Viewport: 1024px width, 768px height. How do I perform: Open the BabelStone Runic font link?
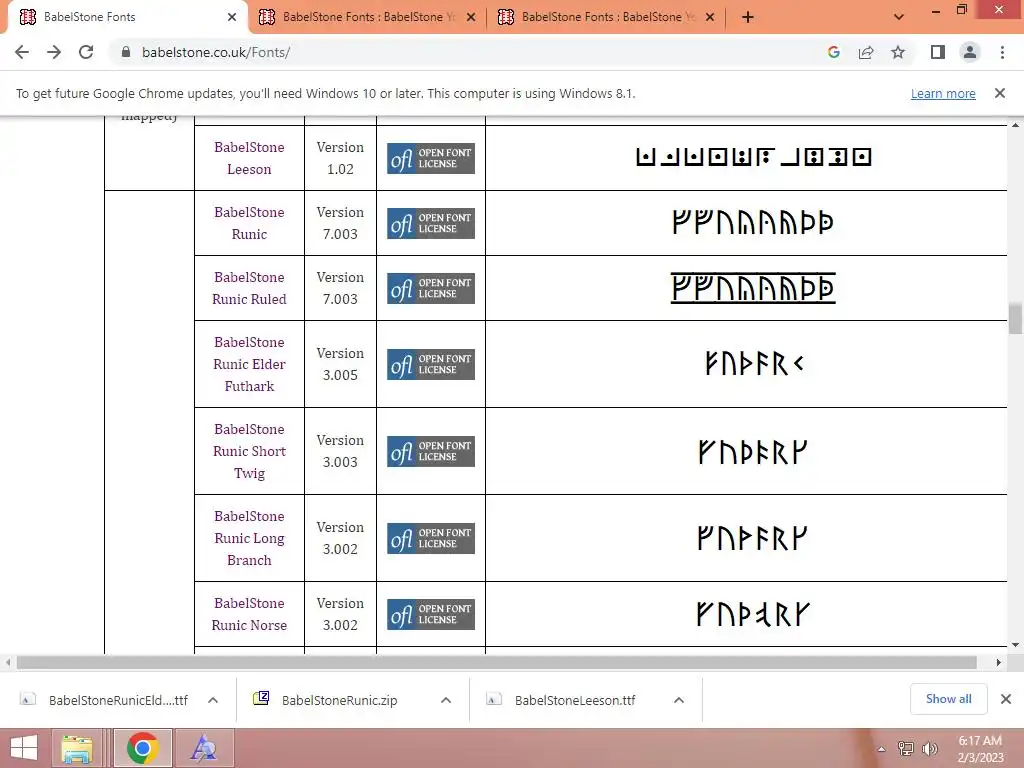click(x=249, y=223)
